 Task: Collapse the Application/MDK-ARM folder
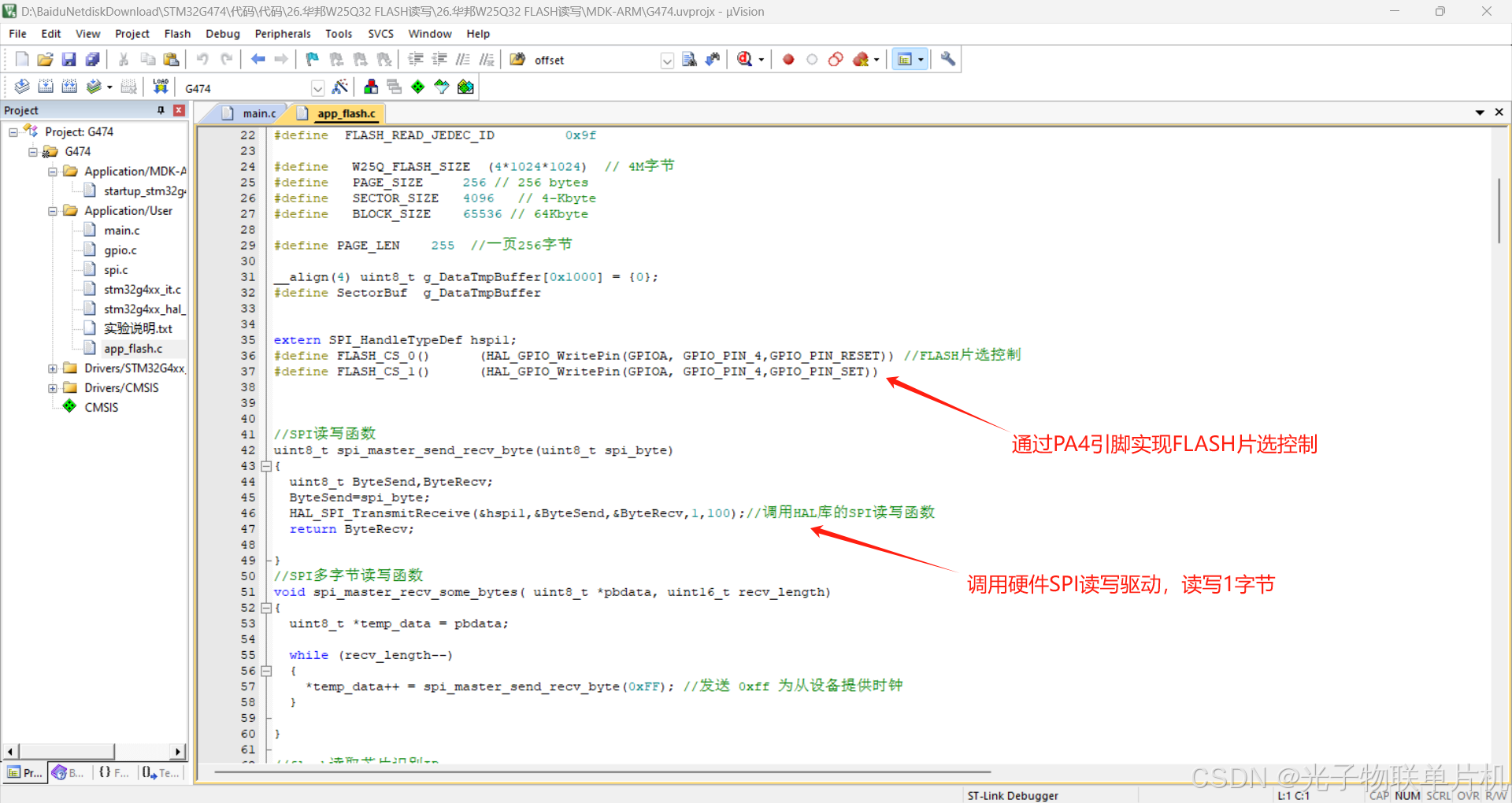[52, 172]
